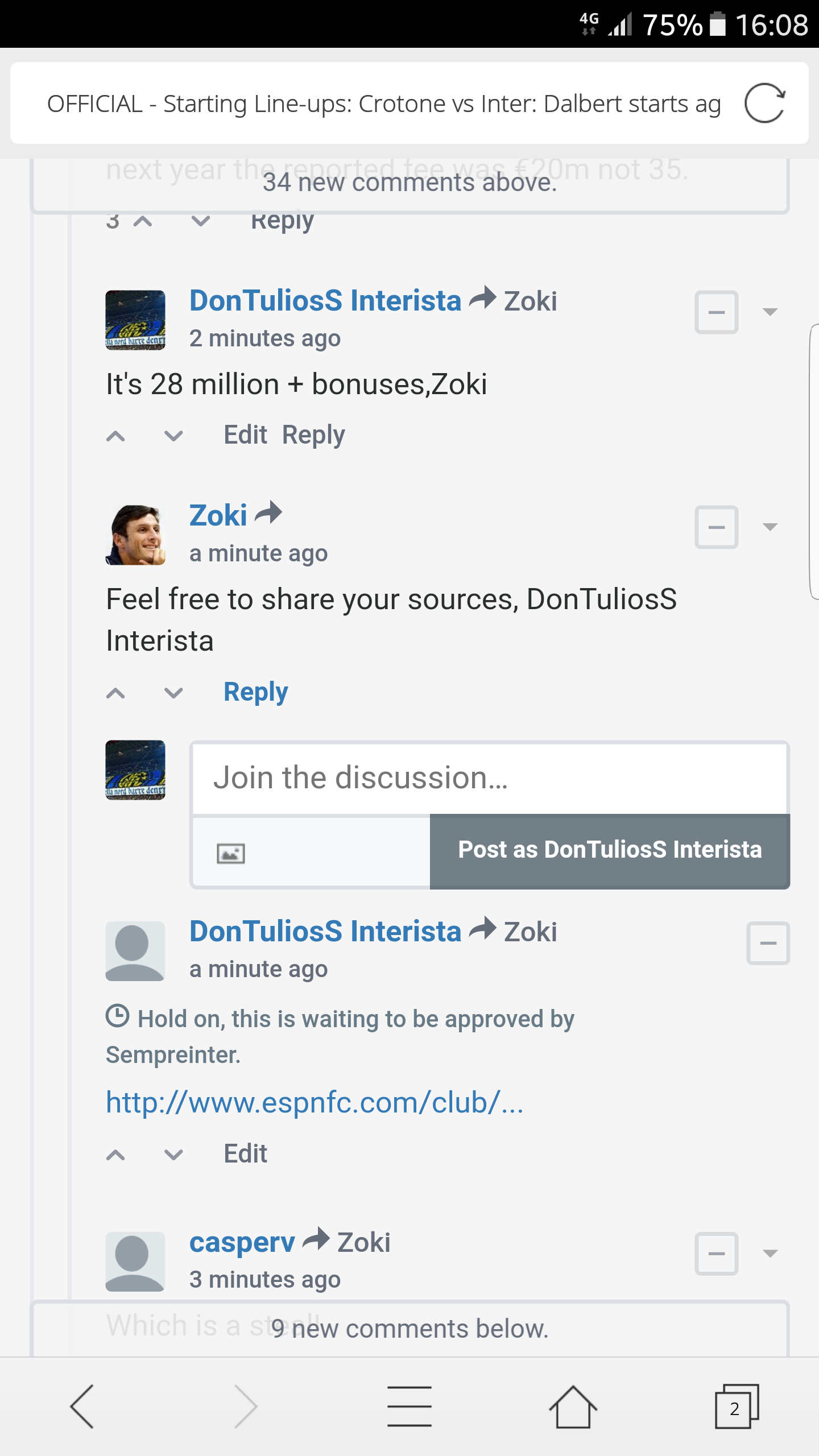
Task: Open the browser tabs switcher
Action: (x=736, y=1406)
